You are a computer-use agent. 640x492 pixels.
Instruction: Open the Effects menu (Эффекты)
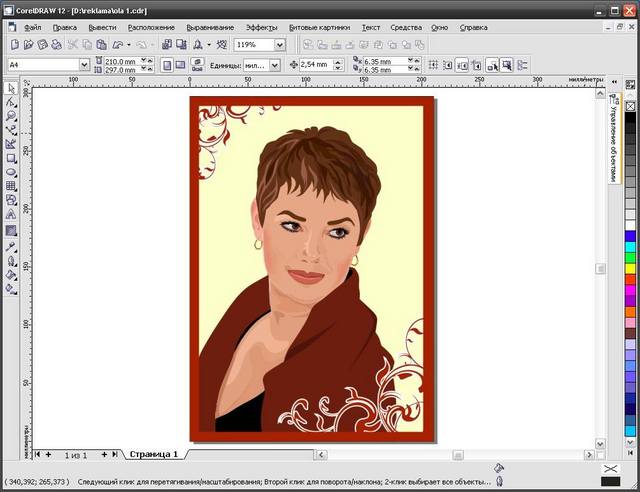(262, 28)
